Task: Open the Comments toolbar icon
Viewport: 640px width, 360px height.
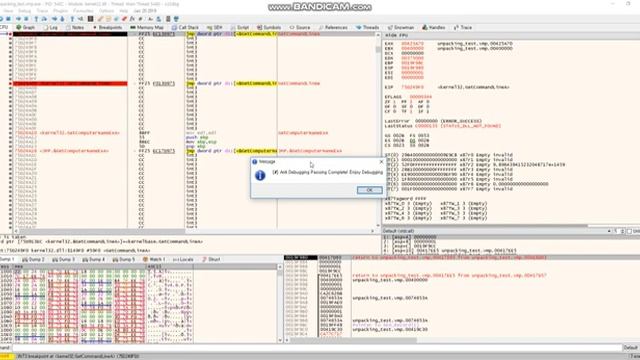Action: coord(109,19)
